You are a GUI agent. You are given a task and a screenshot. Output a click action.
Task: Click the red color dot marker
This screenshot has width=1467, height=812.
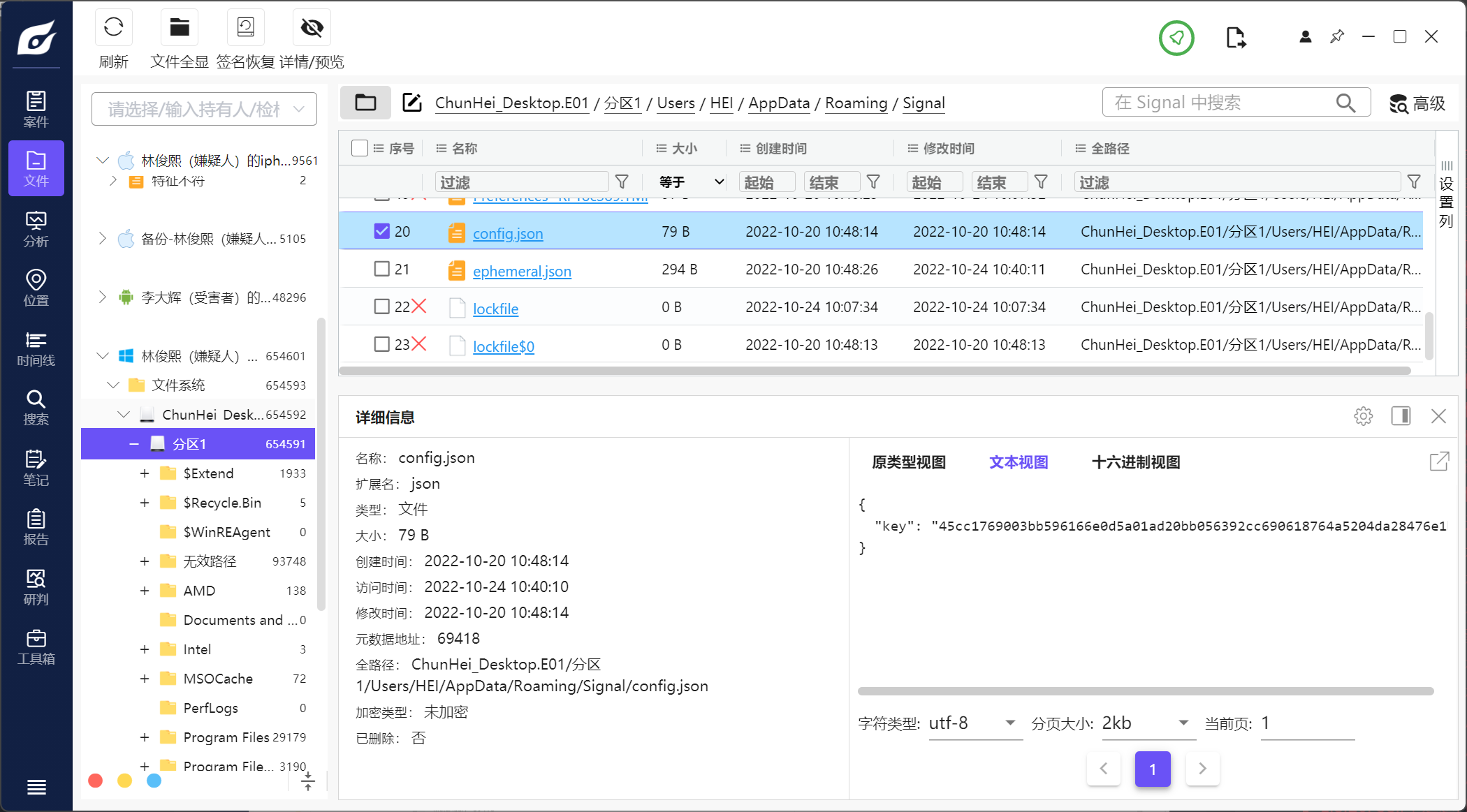pyautogui.click(x=96, y=781)
